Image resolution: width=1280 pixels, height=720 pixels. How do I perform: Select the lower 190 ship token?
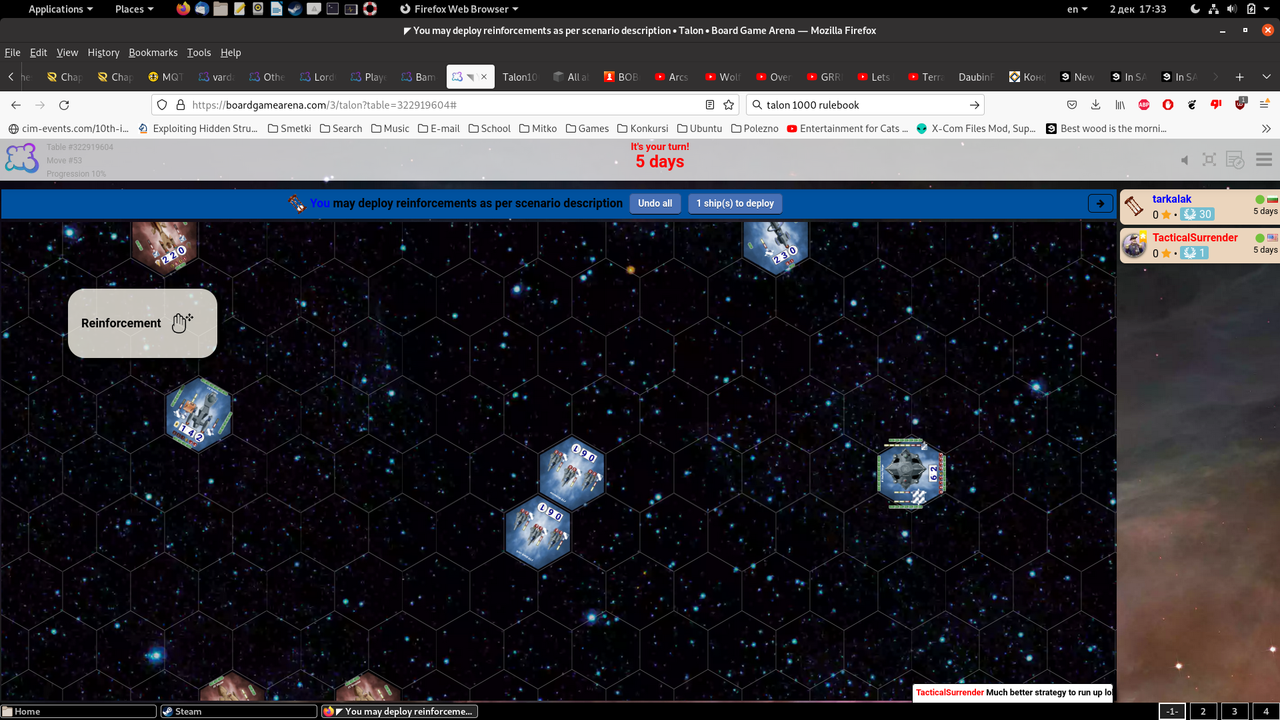[x=538, y=533]
